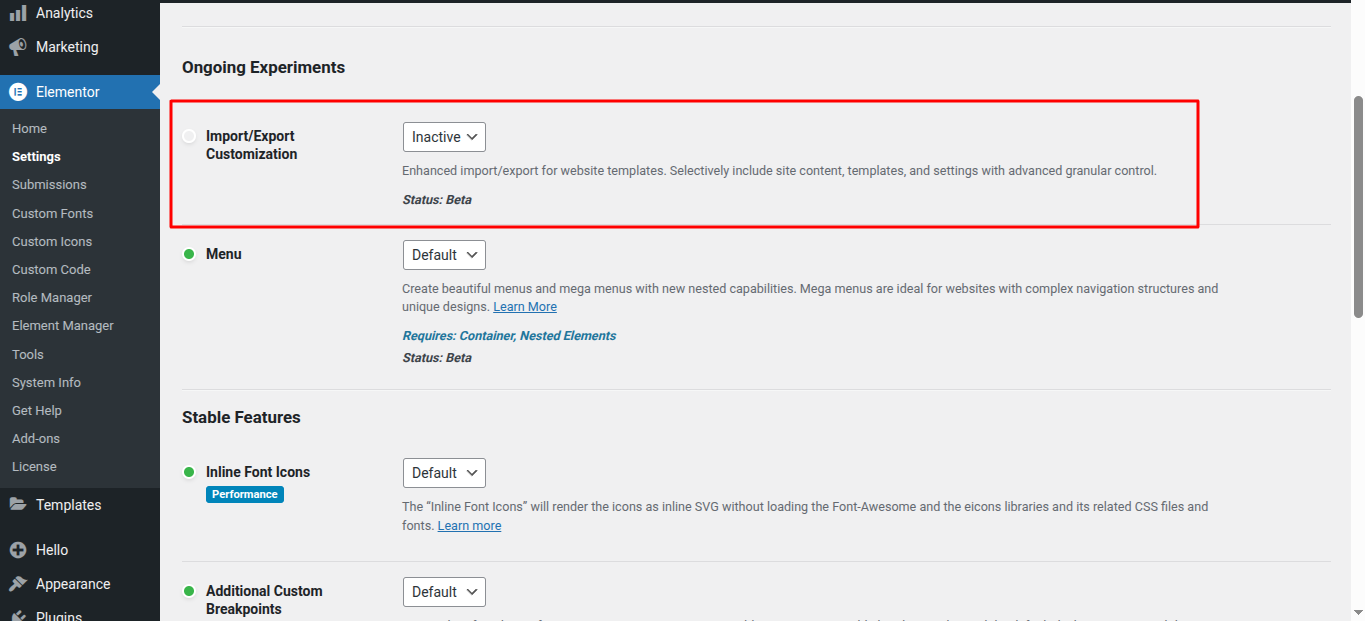Click the Performance badge
The width and height of the screenshot is (1365, 621).
(245, 494)
